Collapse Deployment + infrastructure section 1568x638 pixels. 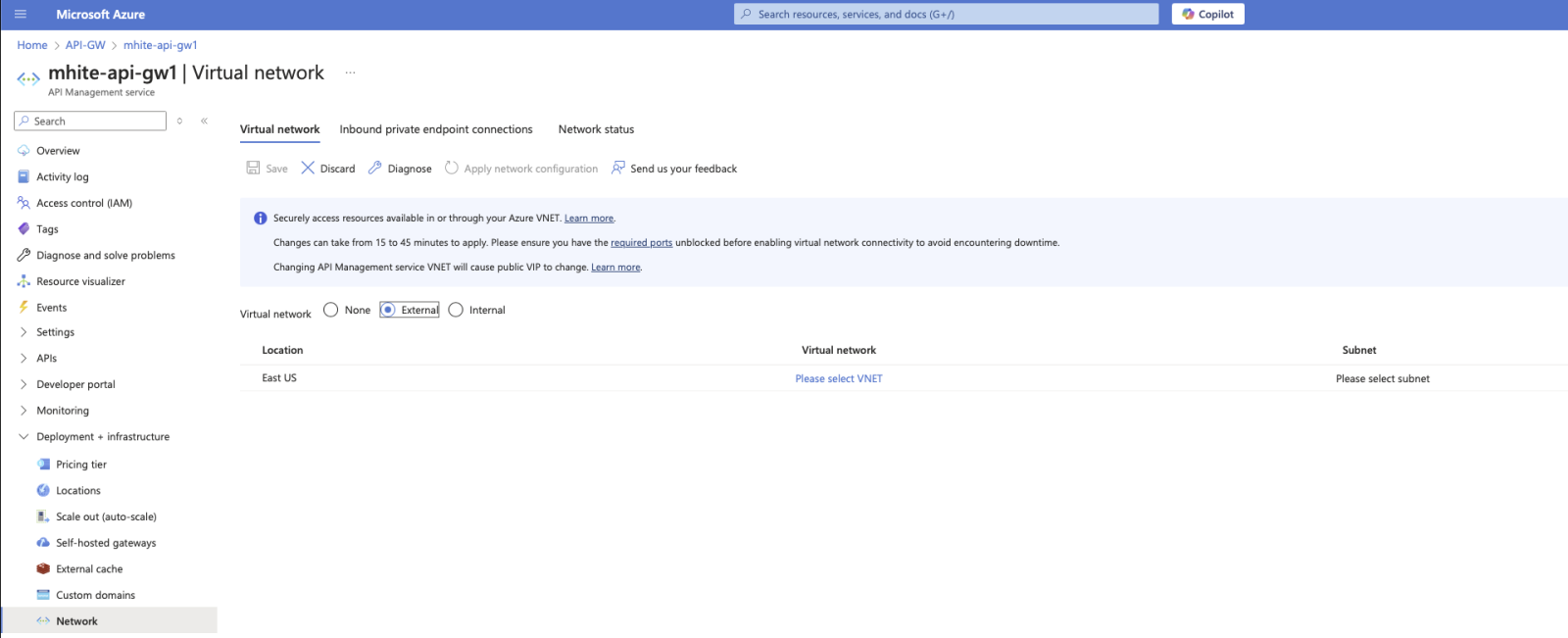click(24, 437)
